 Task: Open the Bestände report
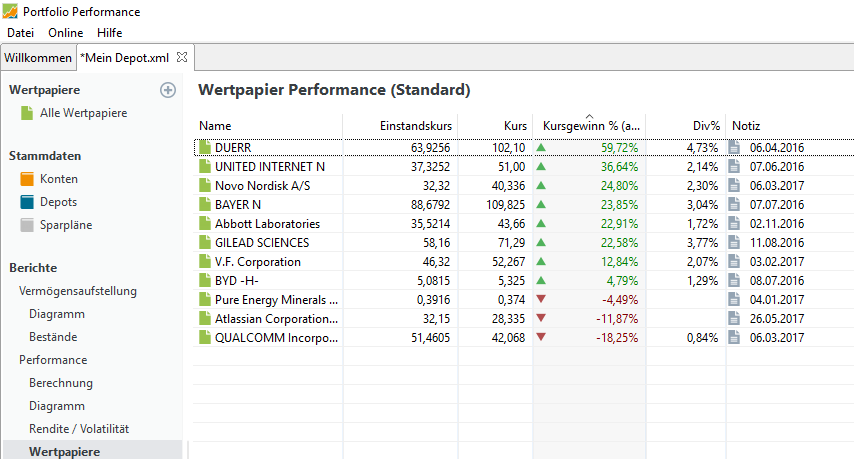[x=53, y=337]
